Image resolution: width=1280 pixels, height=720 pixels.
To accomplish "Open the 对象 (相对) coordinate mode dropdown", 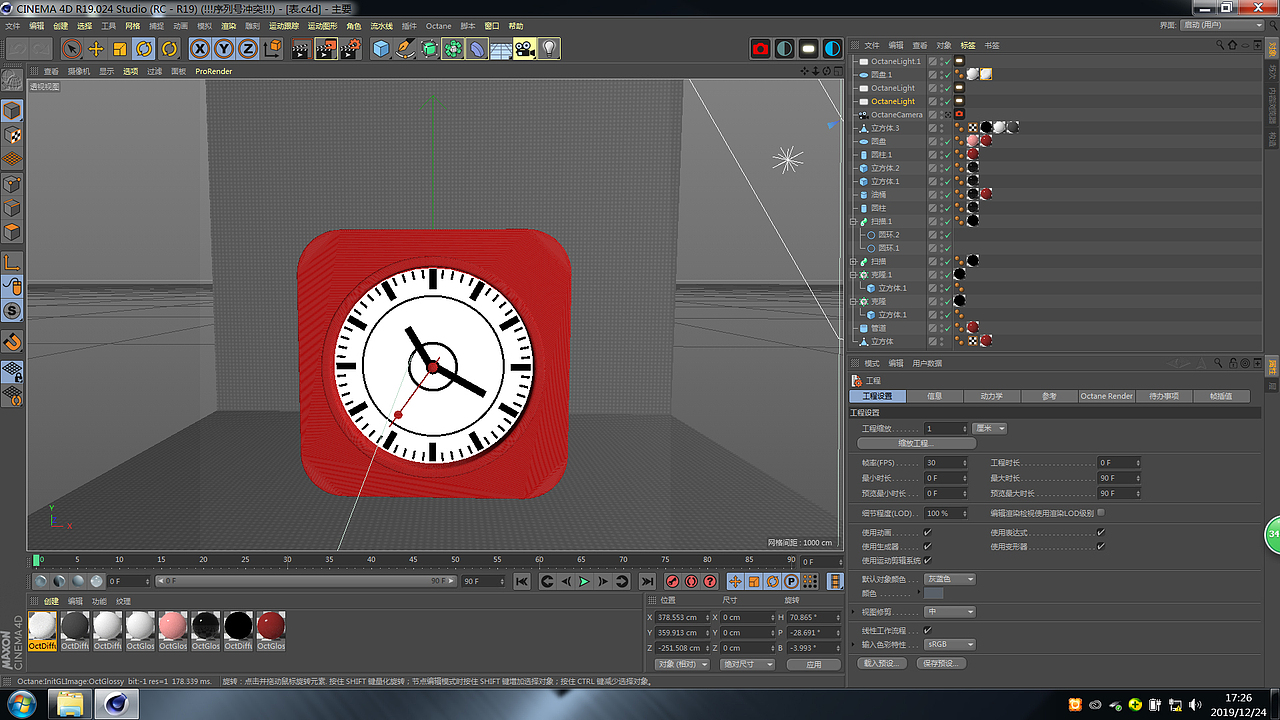I will coord(683,664).
